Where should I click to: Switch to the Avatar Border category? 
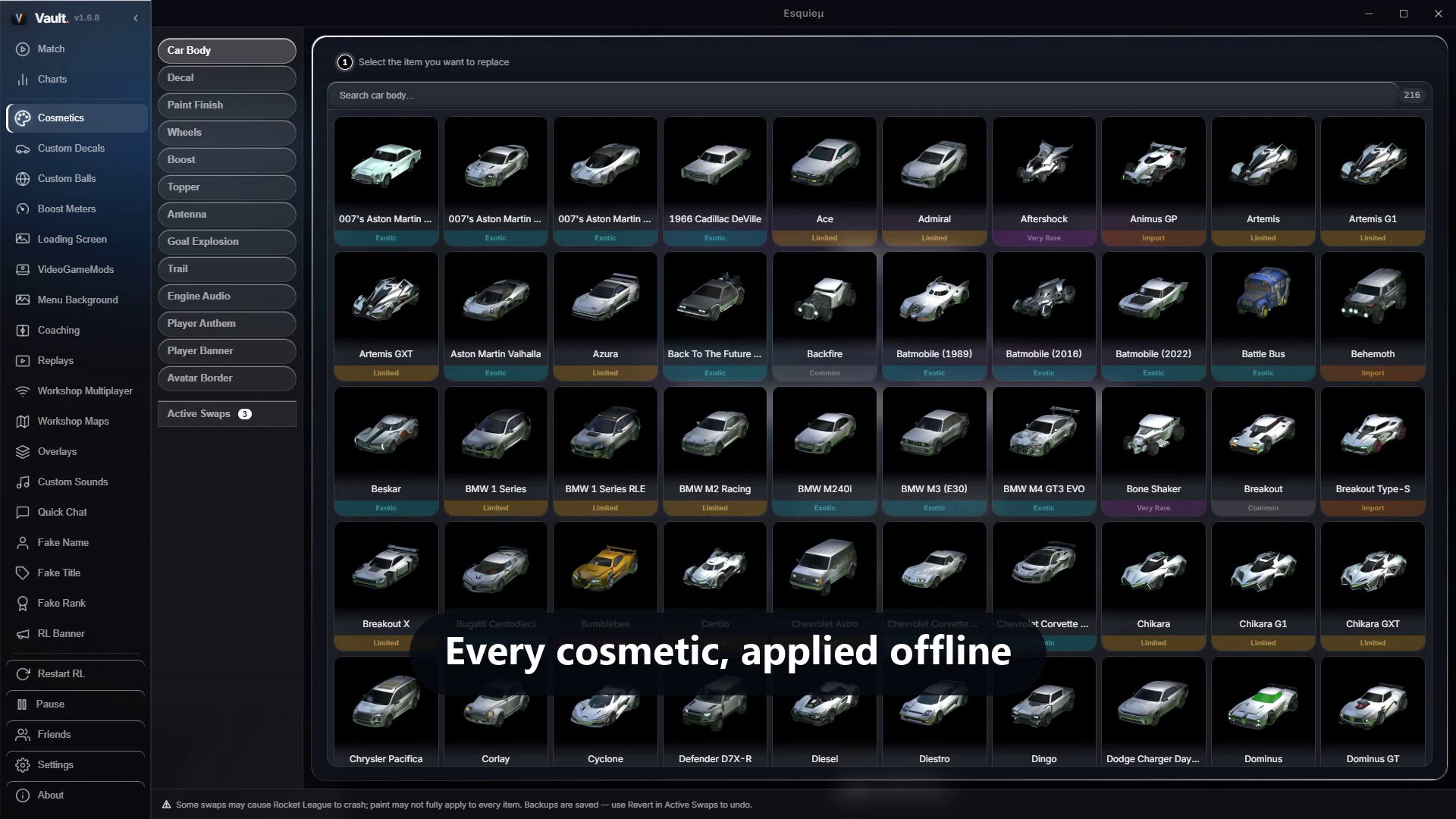[227, 378]
